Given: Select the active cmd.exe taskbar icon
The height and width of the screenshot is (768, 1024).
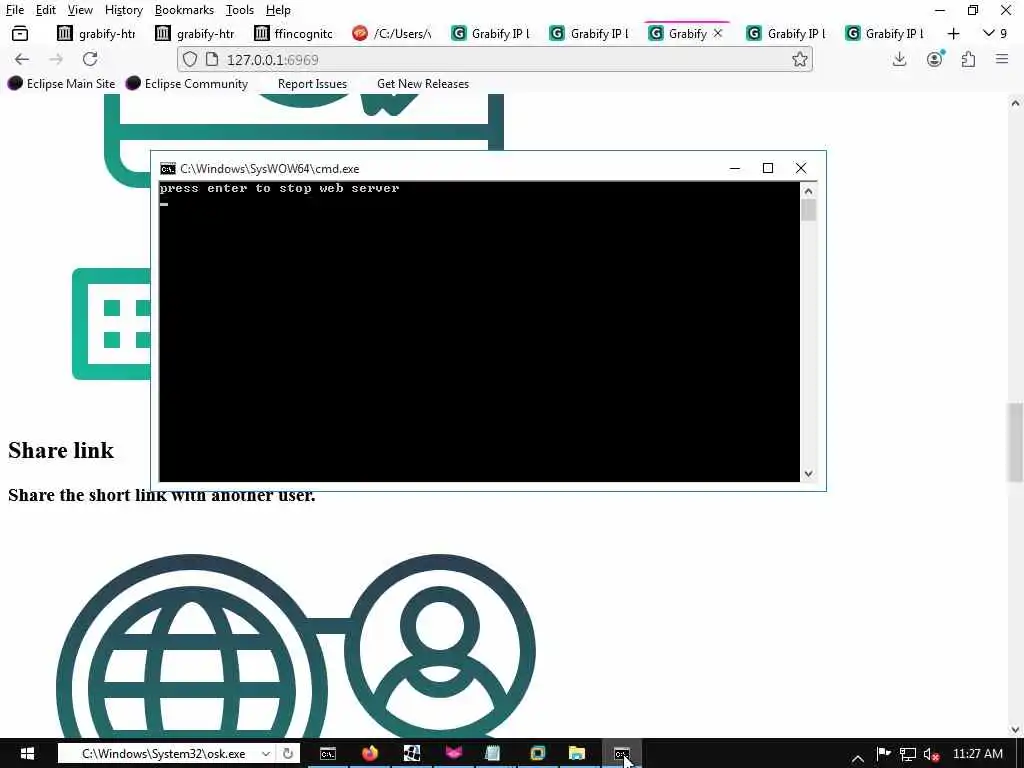Looking at the screenshot, I should pyautogui.click(x=621, y=753).
